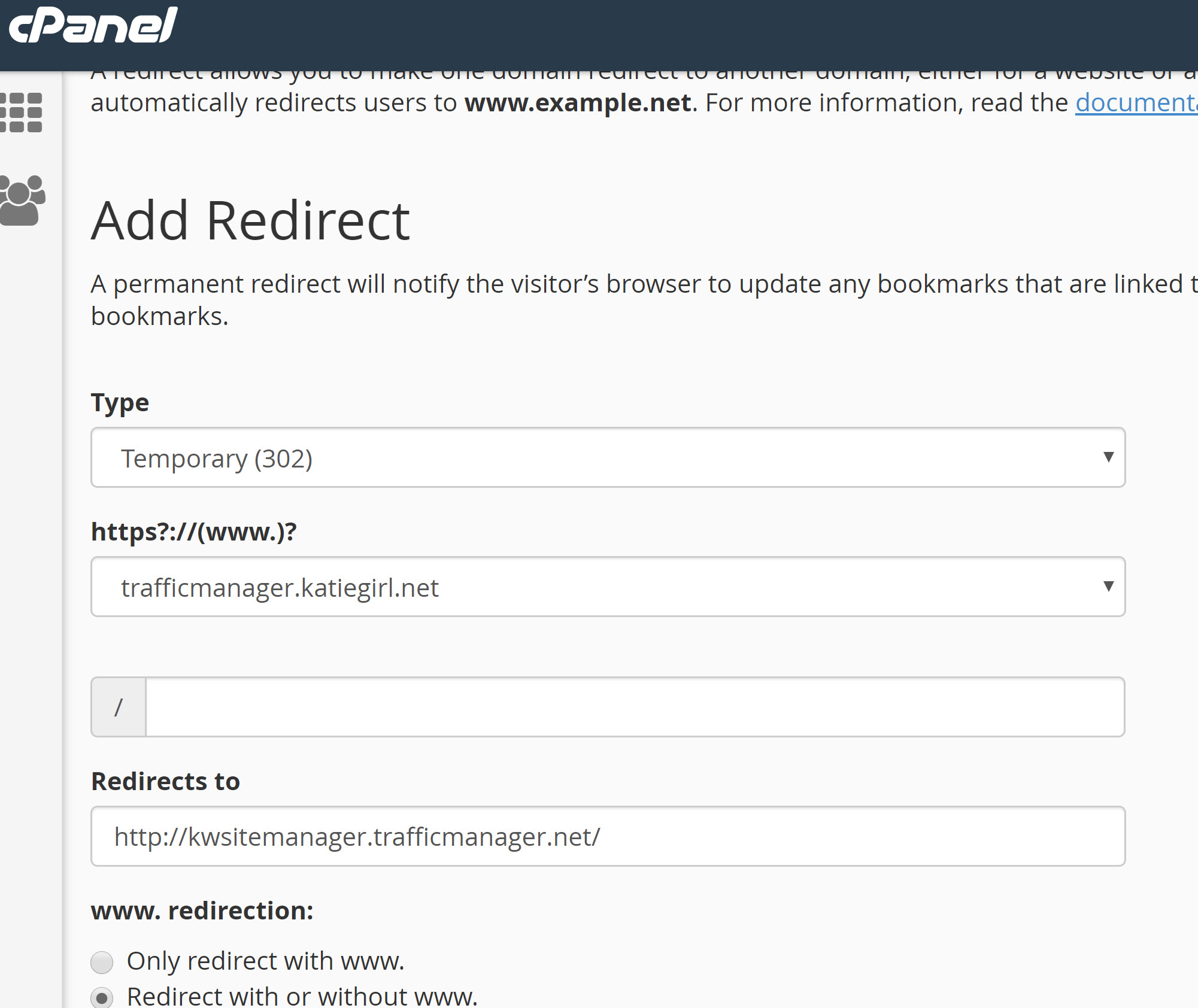The width and height of the screenshot is (1198, 1008).
Task: Click the https?://(www.)? label
Action: 194,532
